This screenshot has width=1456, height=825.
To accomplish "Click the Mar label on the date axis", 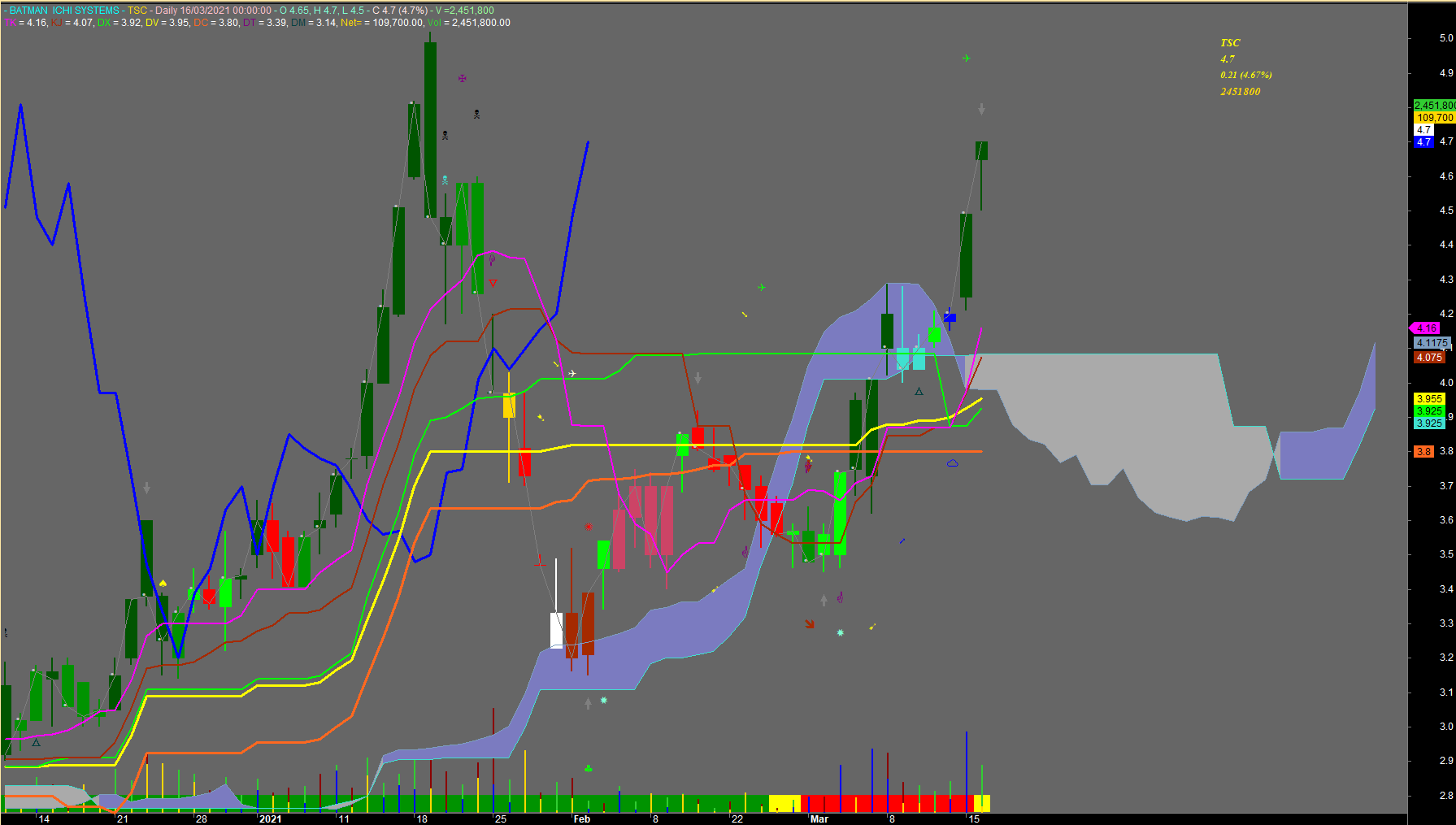I will pyautogui.click(x=819, y=819).
